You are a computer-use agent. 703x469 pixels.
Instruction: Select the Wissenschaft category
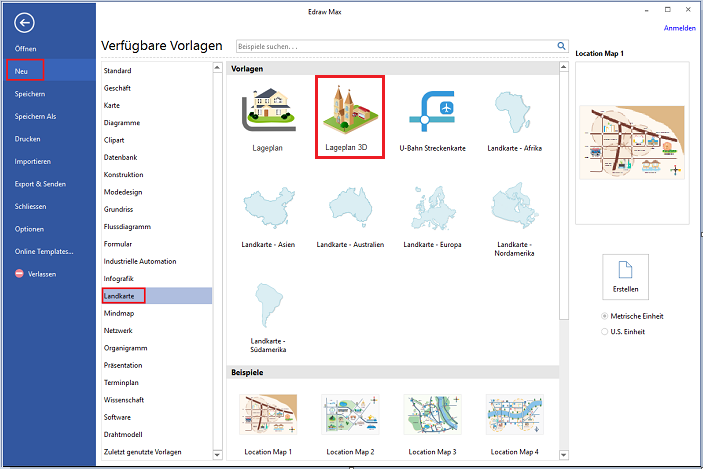[x=157, y=400]
